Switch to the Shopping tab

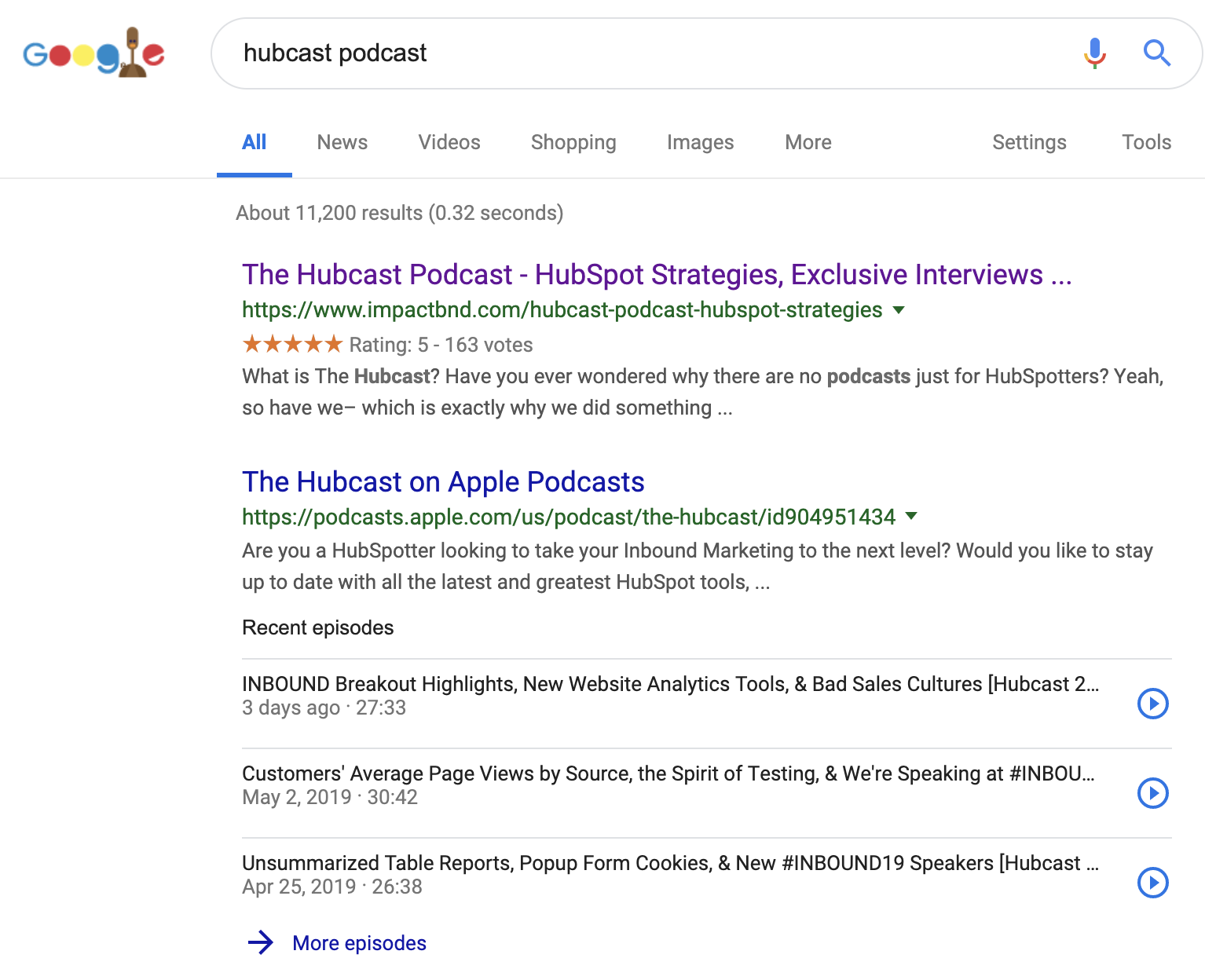(573, 142)
